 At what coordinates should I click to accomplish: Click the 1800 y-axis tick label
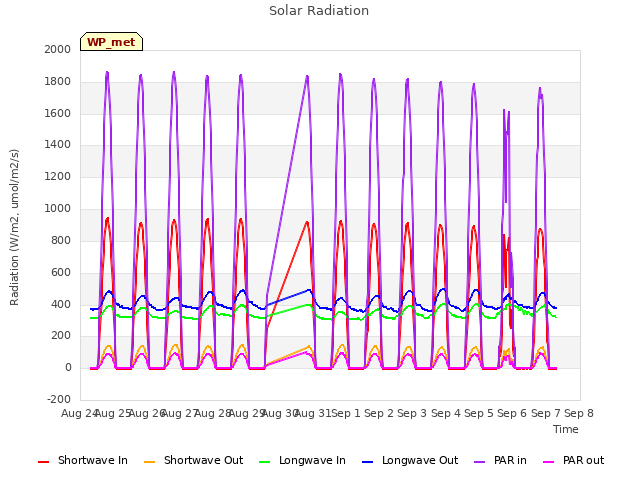point(58,81)
